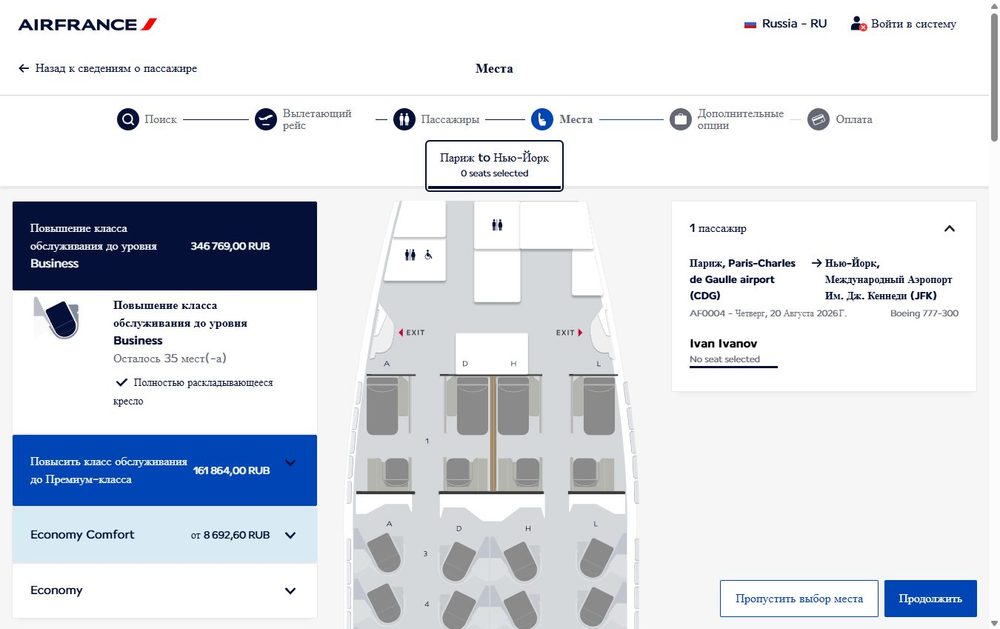Click the Нью-Йорк JFK destination text
This screenshot has height=629, width=1000.
(x=888, y=279)
